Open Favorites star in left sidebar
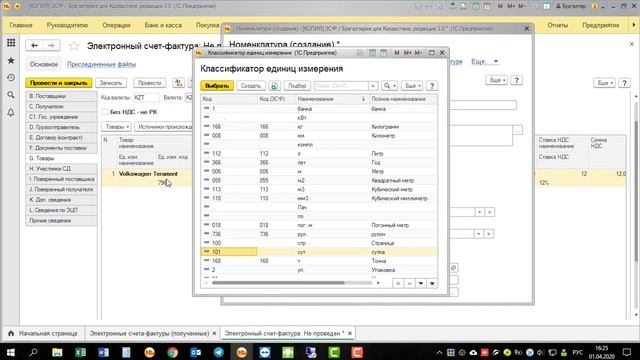Viewport: 640px width, 360px height. 11,60
